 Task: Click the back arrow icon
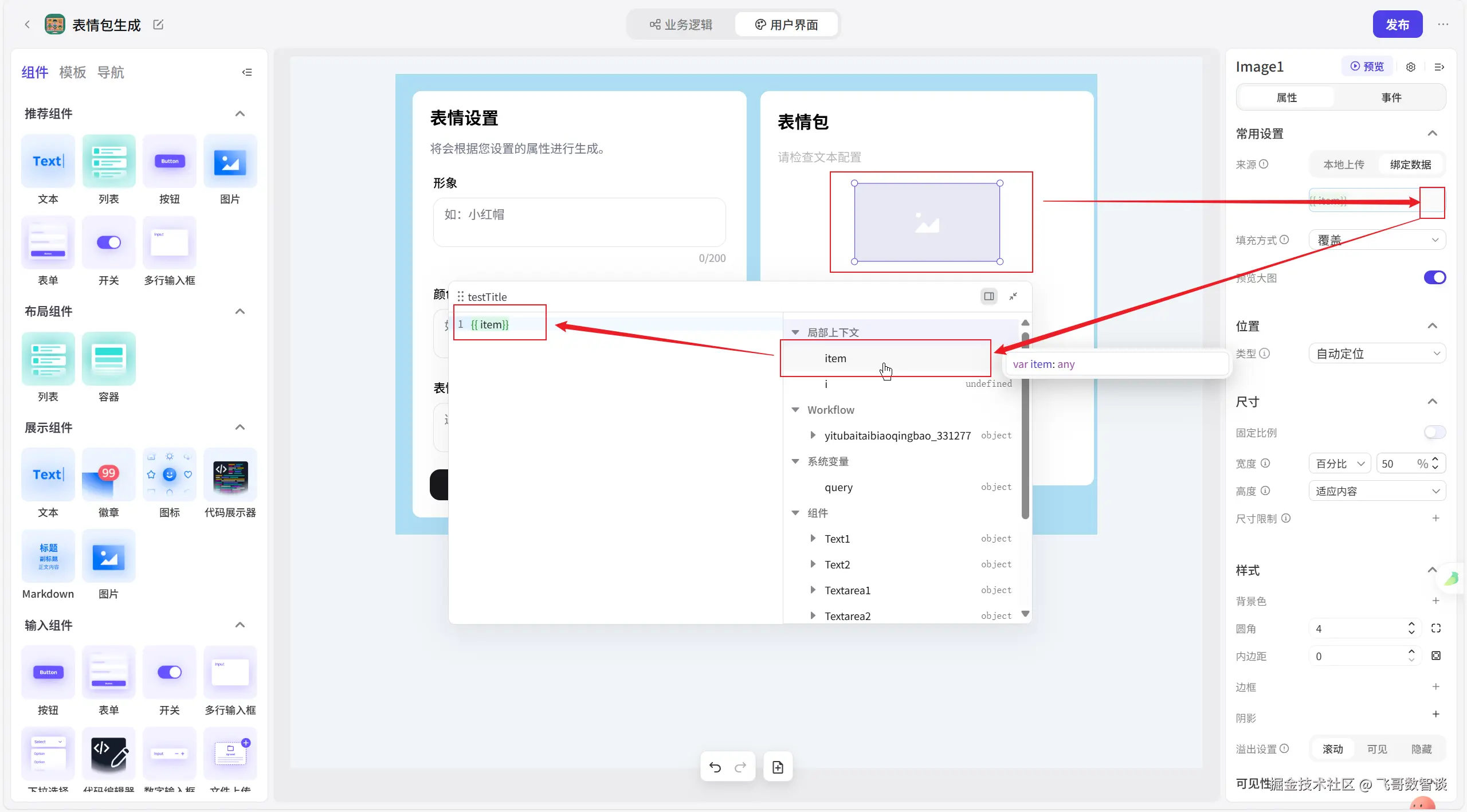pyautogui.click(x=27, y=24)
